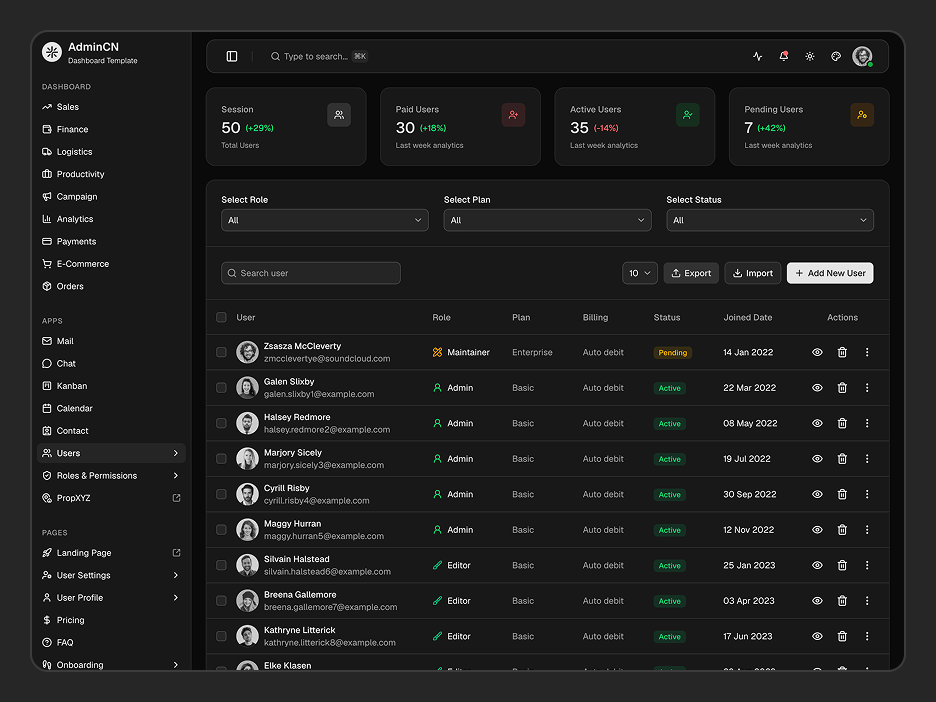Click the AdminCN logo icon

pyautogui.click(x=52, y=52)
